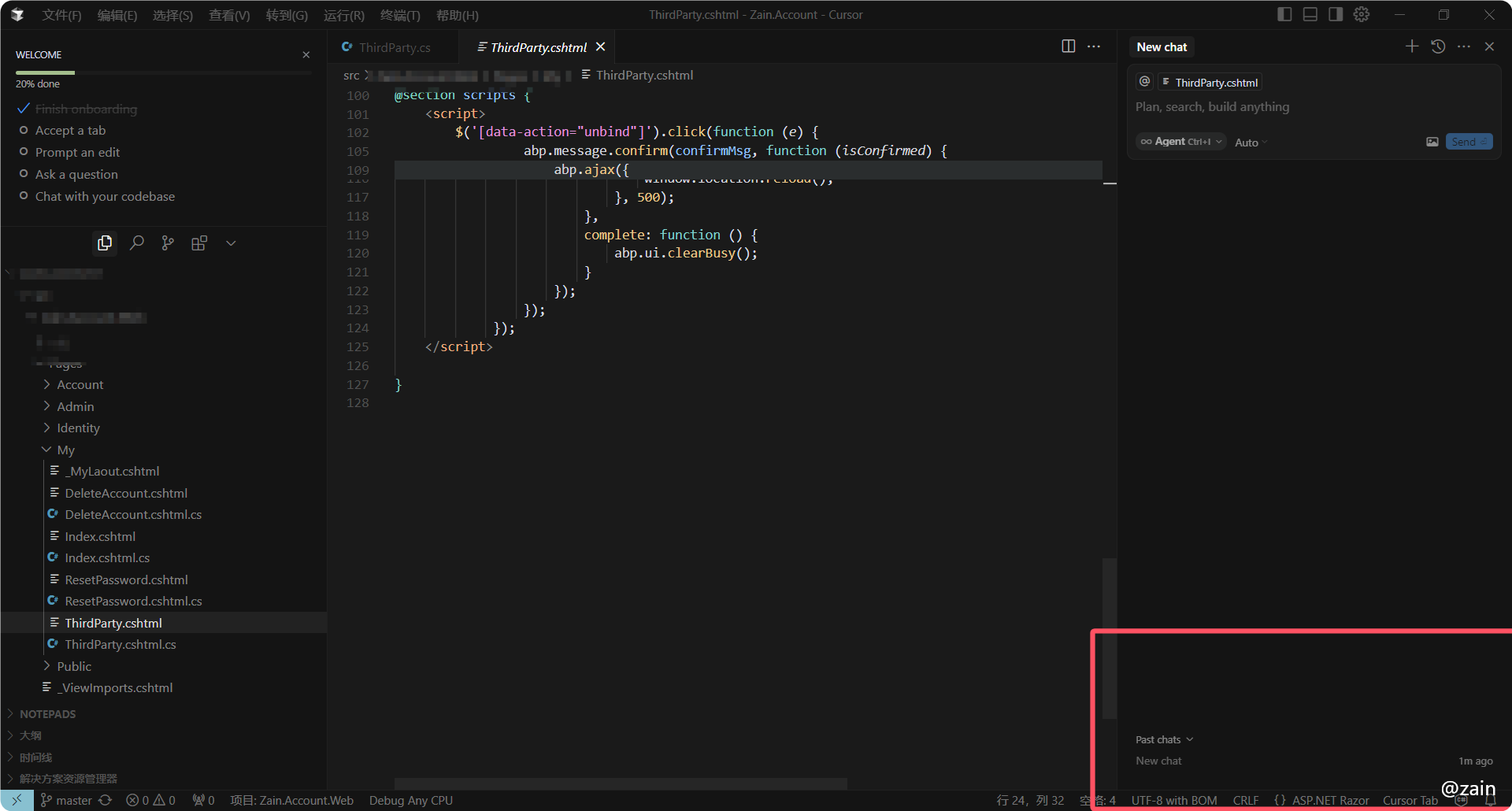Split the editor right
Image resolution: width=1512 pixels, height=811 pixels.
point(1069,46)
